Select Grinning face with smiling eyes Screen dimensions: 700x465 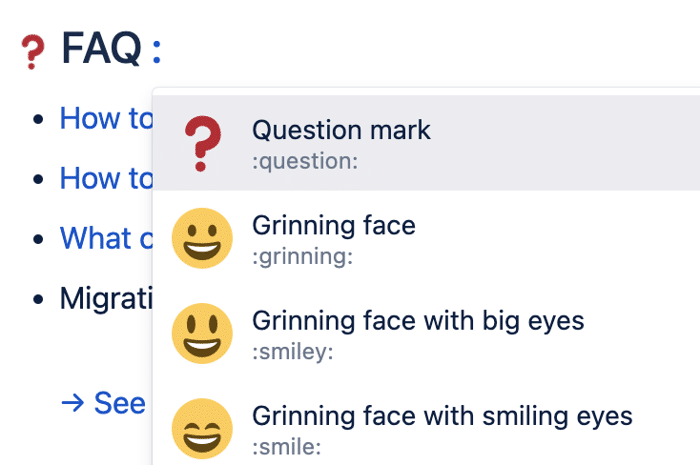[426, 428]
